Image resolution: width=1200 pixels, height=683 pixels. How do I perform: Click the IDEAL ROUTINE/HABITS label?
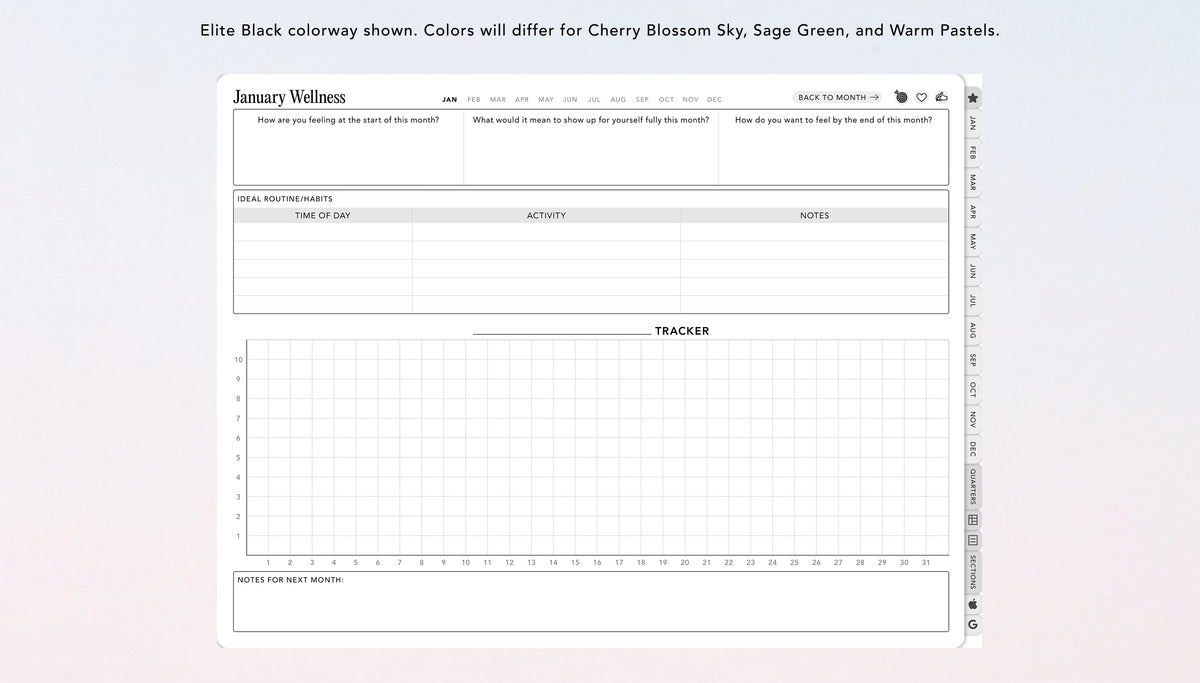285,199
